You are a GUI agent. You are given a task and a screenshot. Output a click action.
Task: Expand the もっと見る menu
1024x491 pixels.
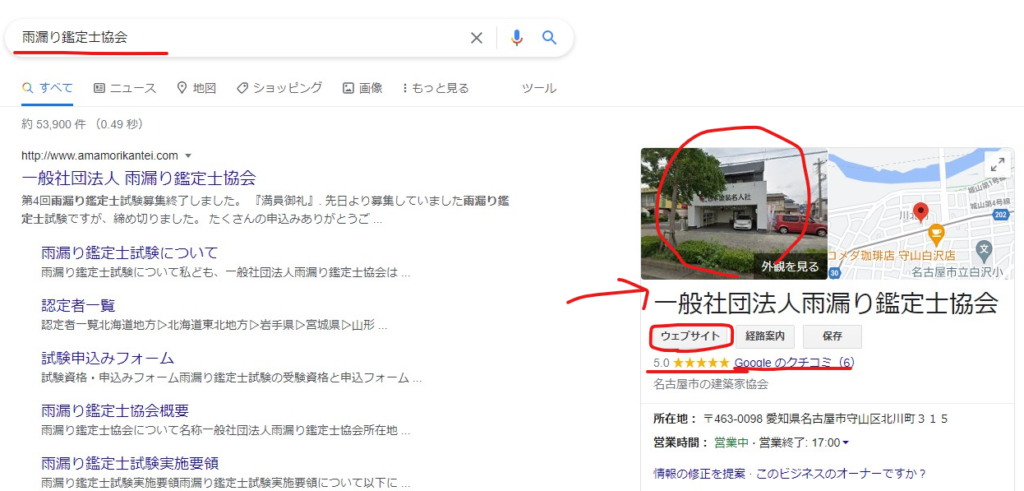click(x=435, y=88)
